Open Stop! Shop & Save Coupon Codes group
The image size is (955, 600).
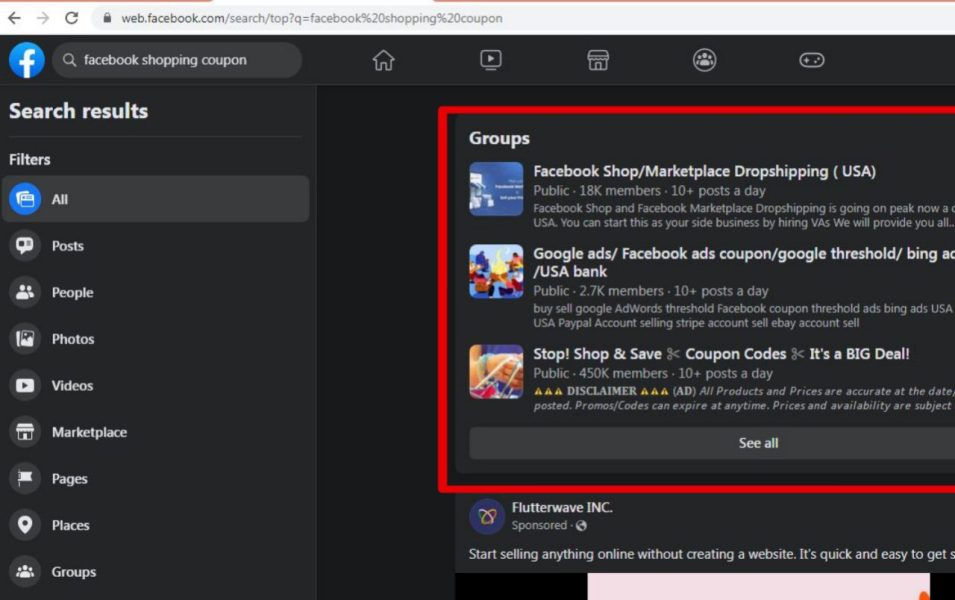pyautogui.click(x=721, y=354)
